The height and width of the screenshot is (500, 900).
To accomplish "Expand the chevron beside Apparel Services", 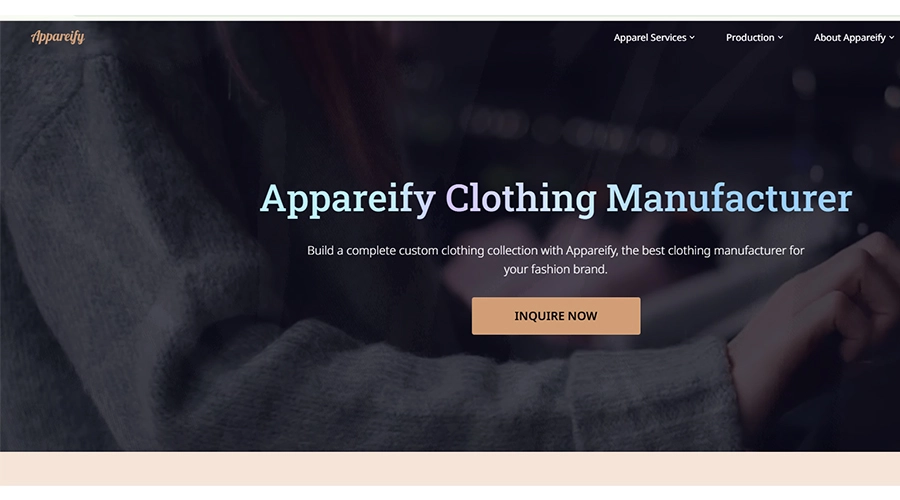I will click(x=692, y=38).
